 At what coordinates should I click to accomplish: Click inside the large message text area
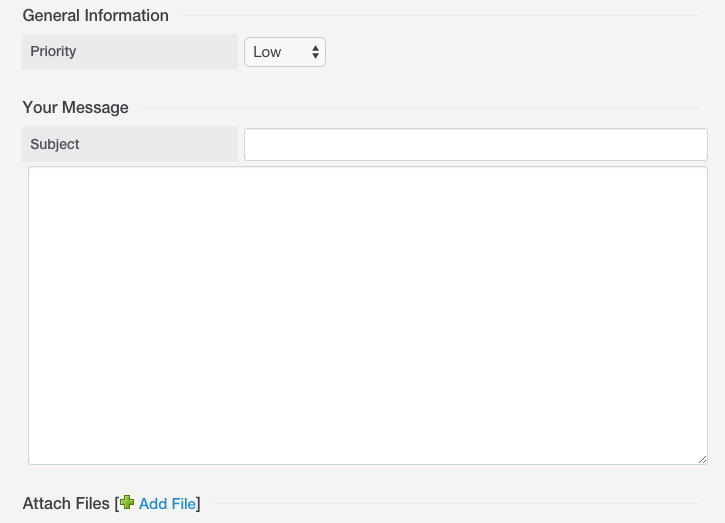point(368,315)
